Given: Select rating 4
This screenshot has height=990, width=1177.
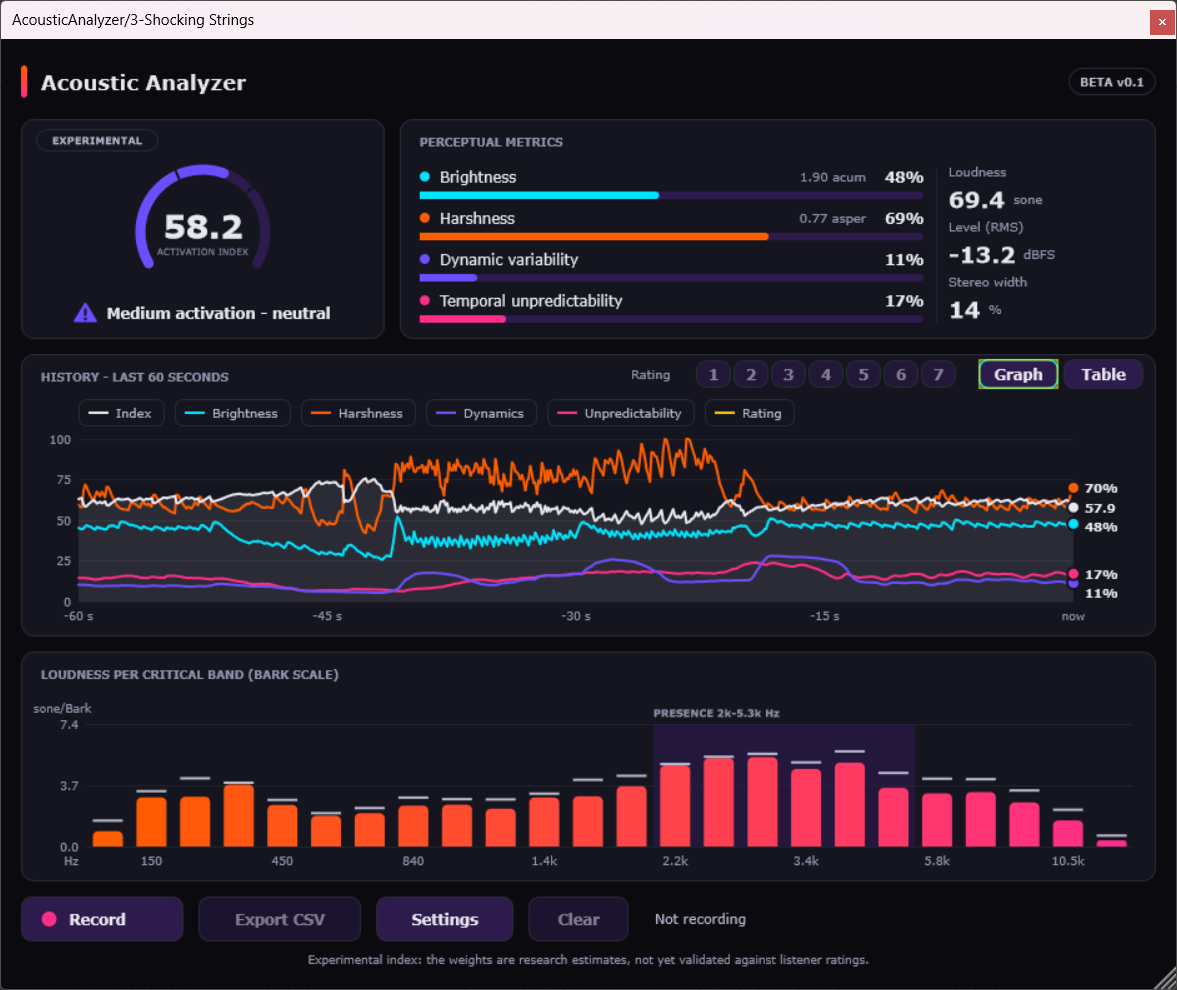Looking at the screenshot, I should coord(826,375).
